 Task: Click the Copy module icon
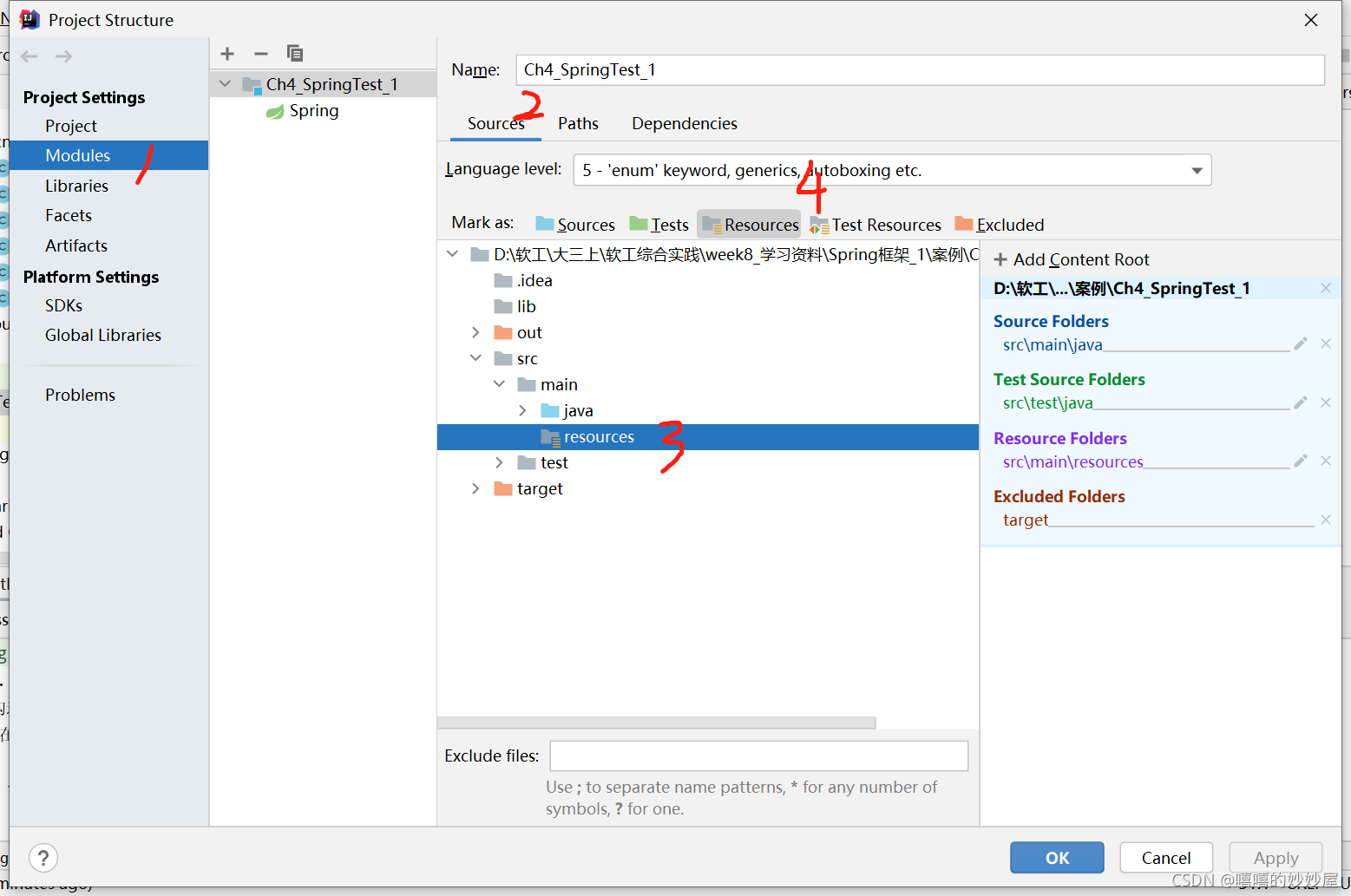coord(295,54)
